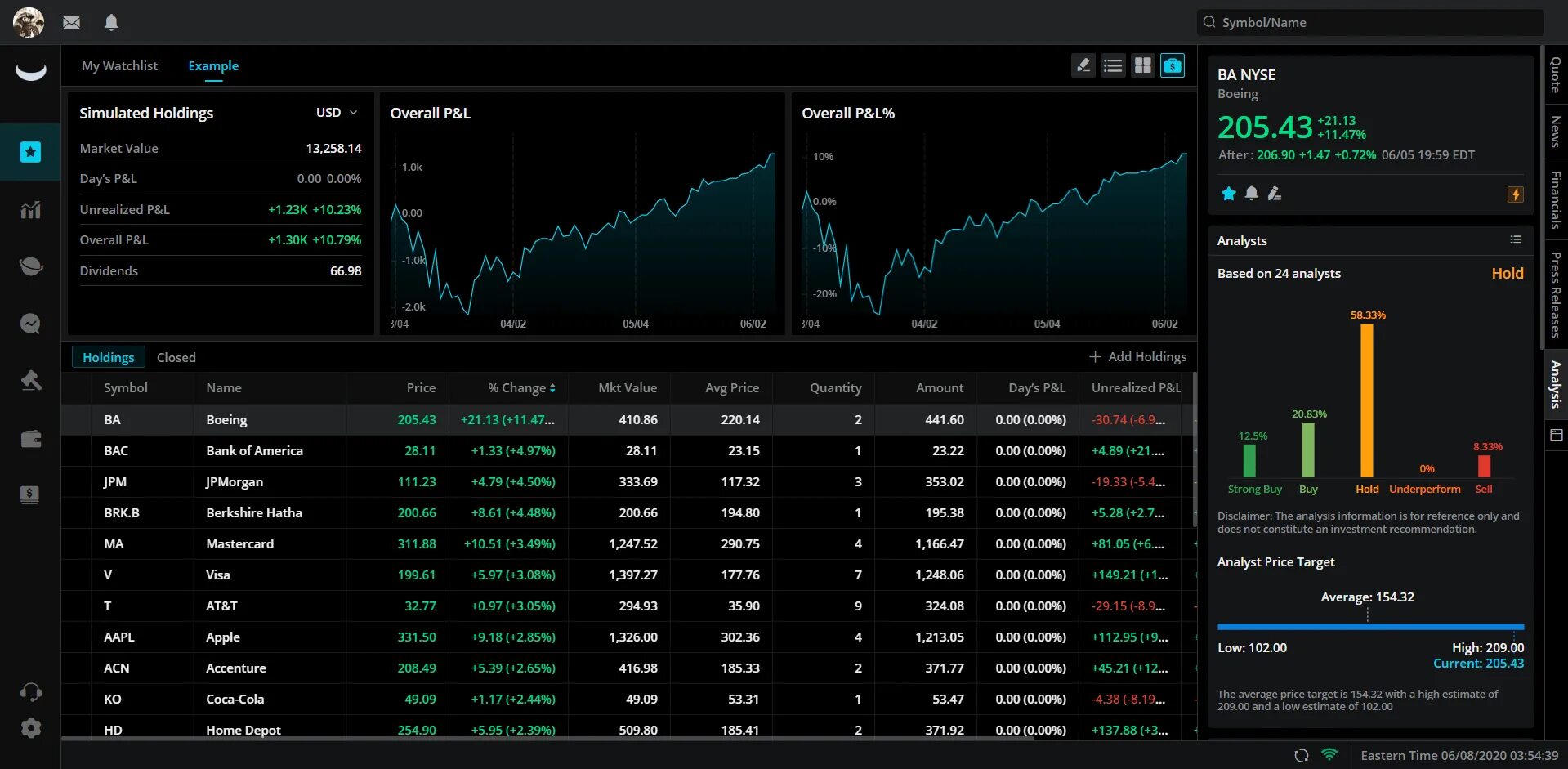Open the Closed positions tab
The width and height of the screenshot is (1568, 769).
tap(176, 357)
